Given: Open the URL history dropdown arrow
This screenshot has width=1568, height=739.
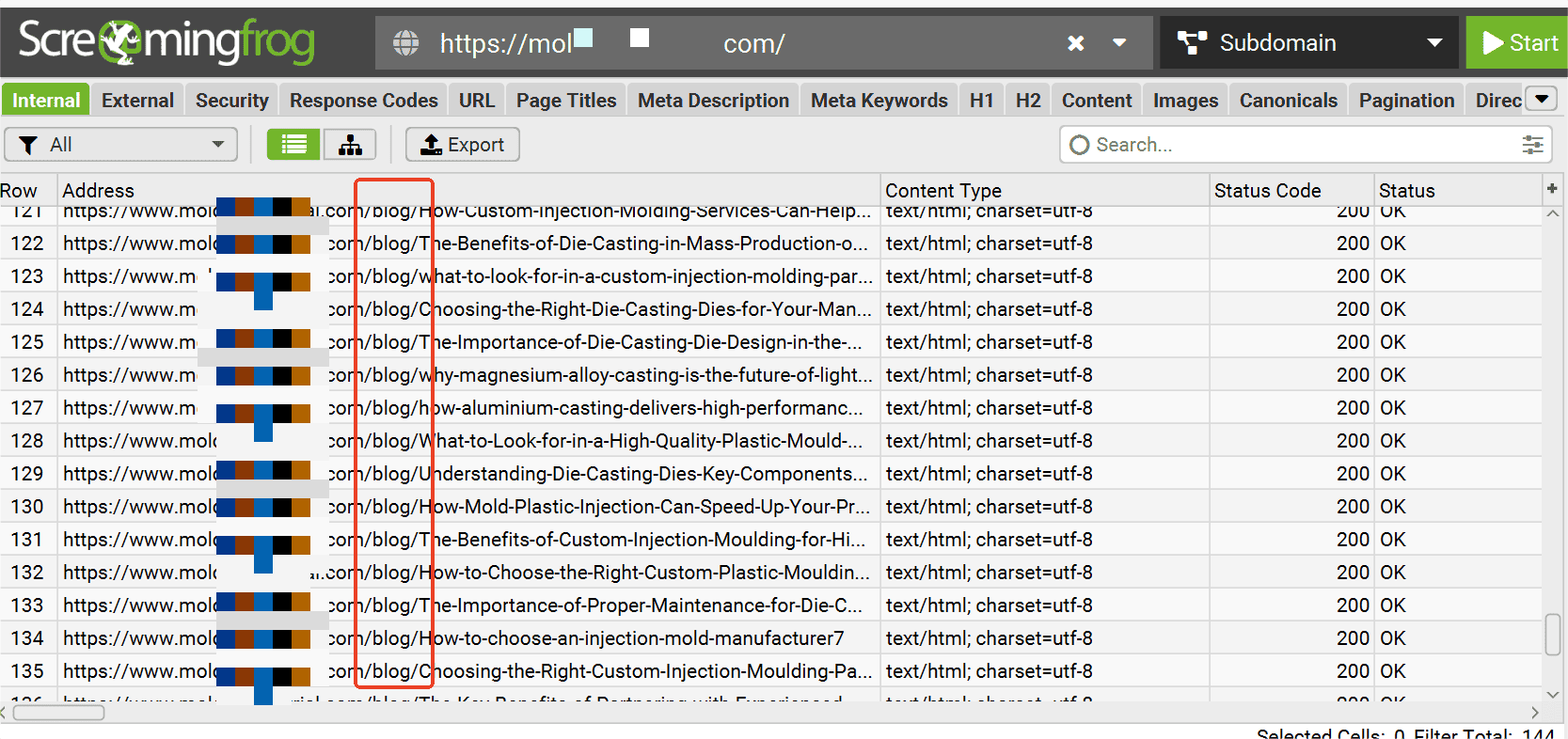Looking at the screenshot, I should click(1119, 43).
